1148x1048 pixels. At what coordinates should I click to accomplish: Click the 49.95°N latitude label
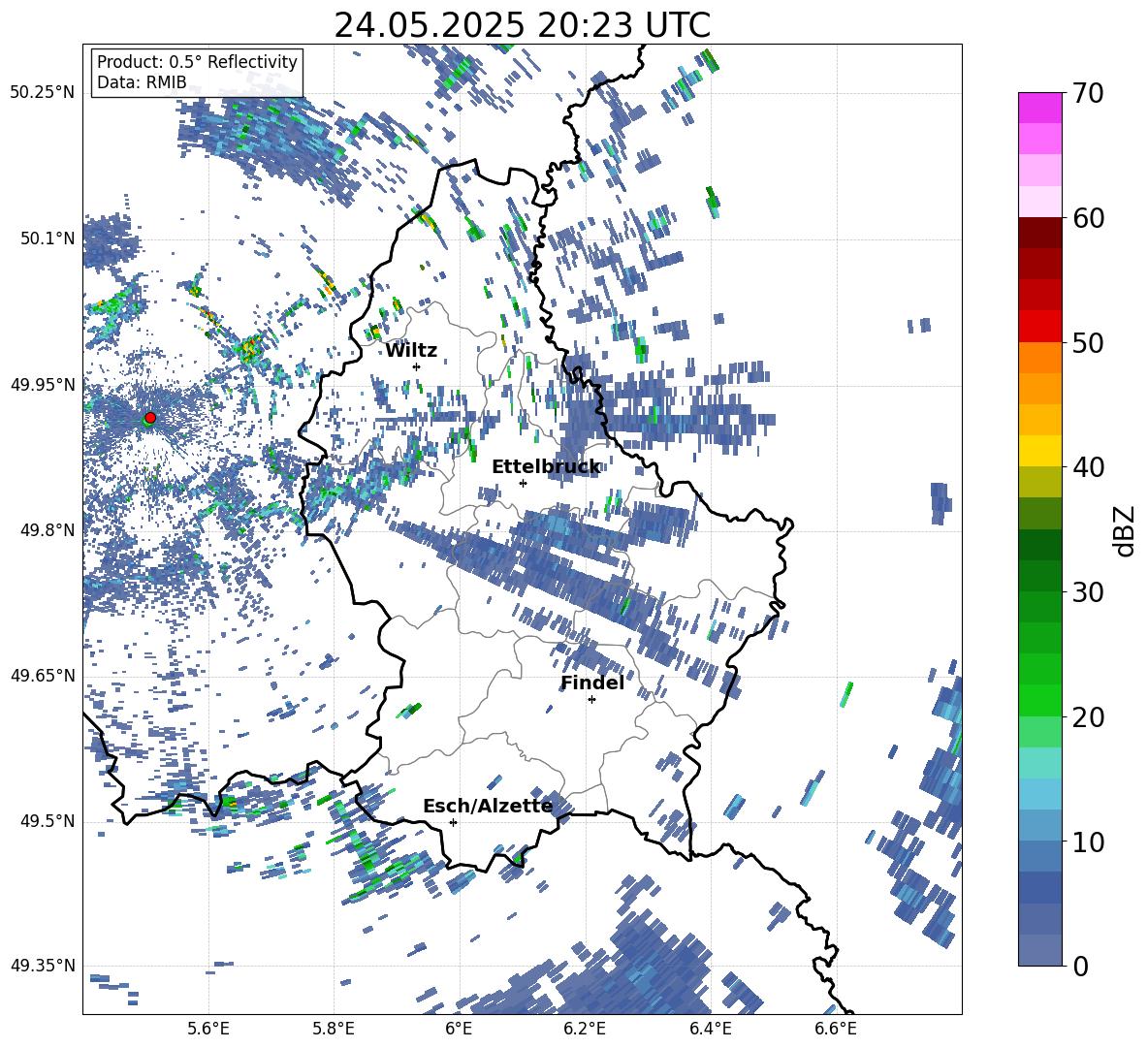click(43, 385)
